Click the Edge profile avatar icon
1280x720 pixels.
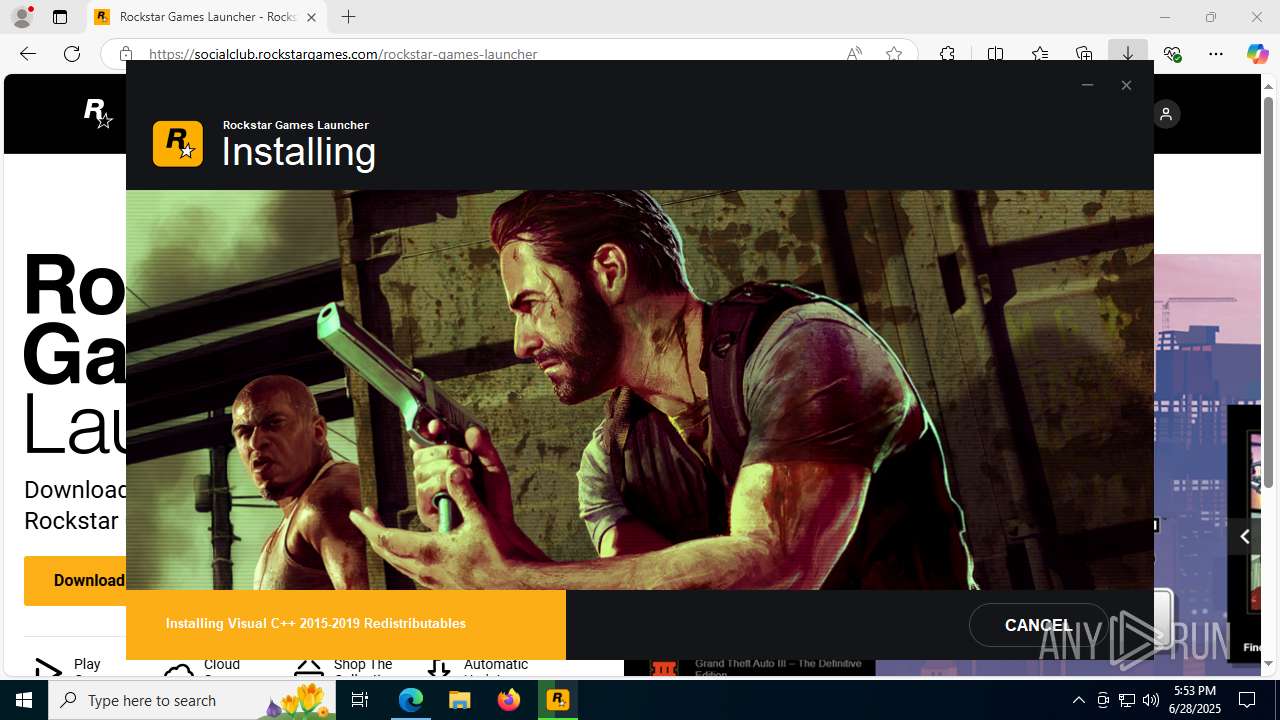pyautogui.click(x=21, y=17)
